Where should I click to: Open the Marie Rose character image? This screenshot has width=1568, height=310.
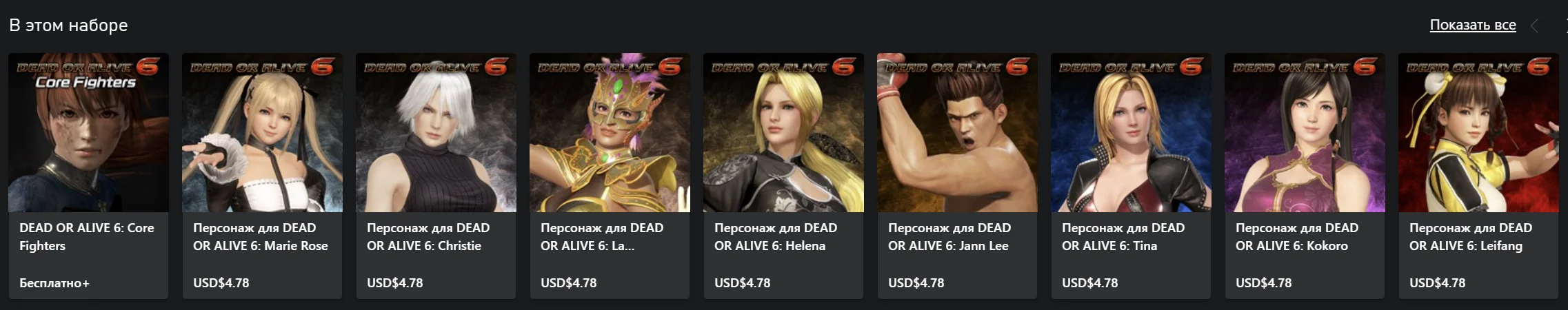[x=262, y=132]
